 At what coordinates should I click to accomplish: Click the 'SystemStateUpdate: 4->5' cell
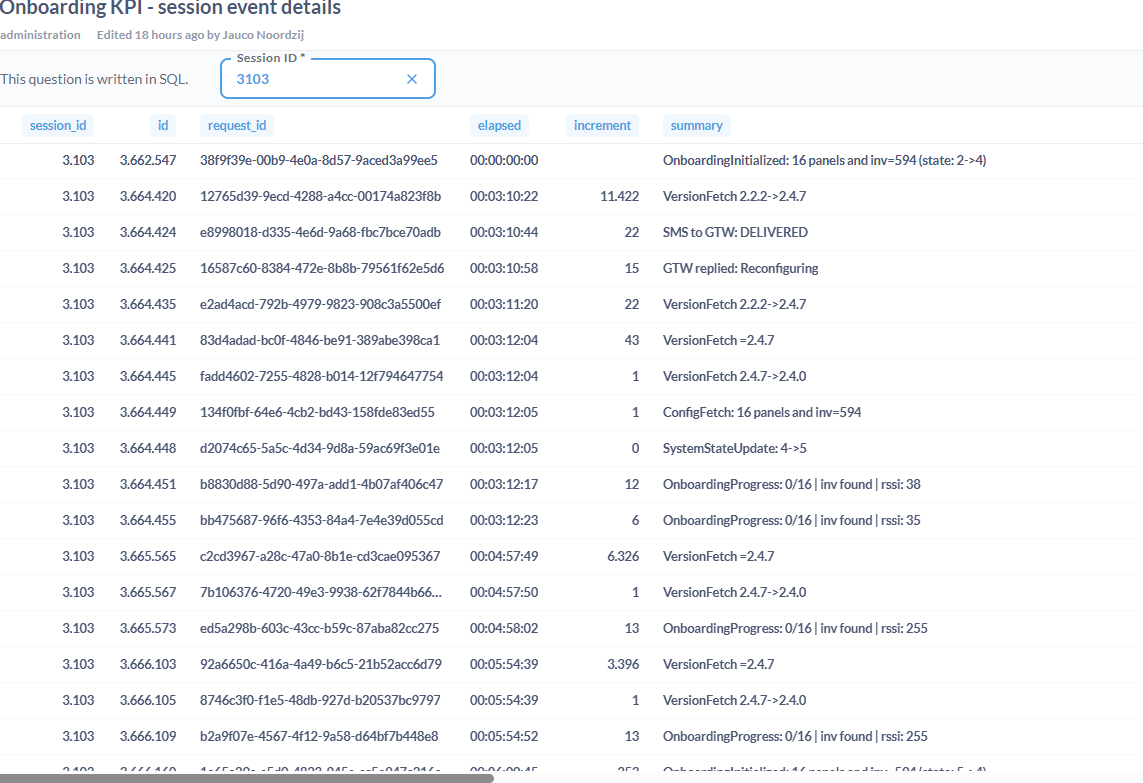(734, 449)
